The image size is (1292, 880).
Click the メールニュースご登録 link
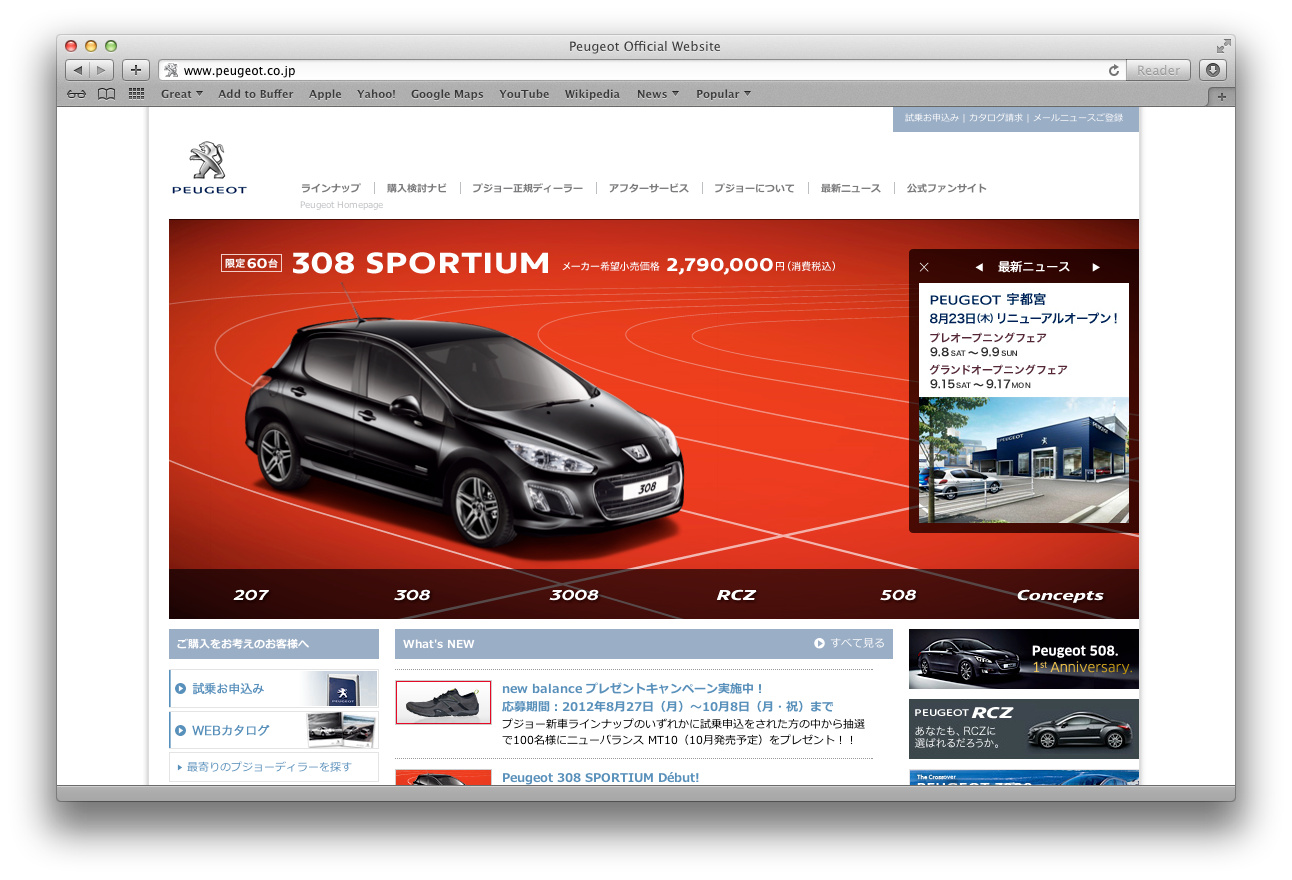(x=1078, y=118)
